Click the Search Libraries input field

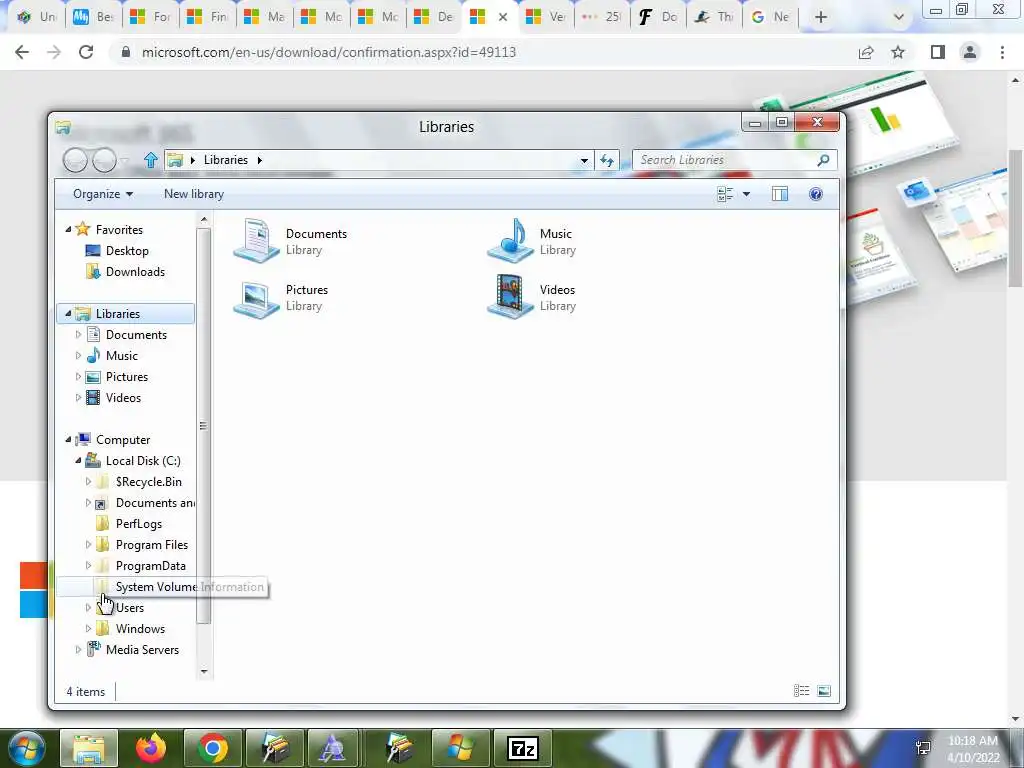click(725, 160)
